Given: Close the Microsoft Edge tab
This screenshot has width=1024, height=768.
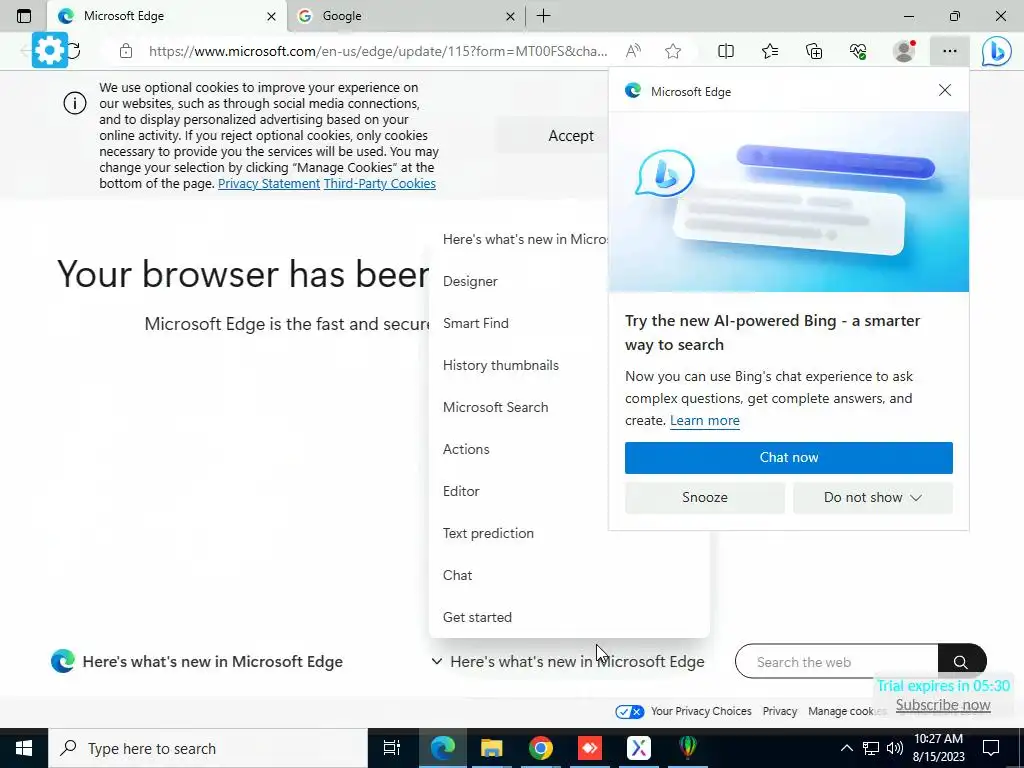Looking at the screenshot, I should (x=271, y=16).
